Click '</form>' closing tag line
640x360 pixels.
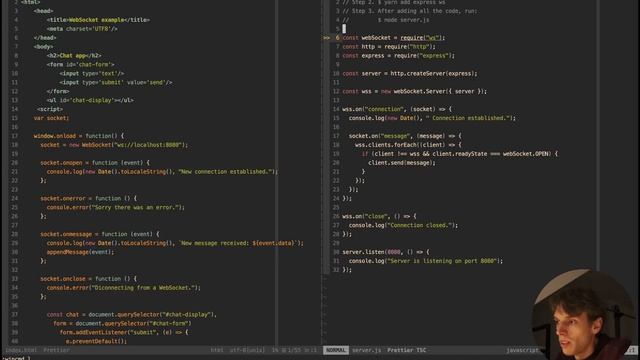tap(58, 91)
